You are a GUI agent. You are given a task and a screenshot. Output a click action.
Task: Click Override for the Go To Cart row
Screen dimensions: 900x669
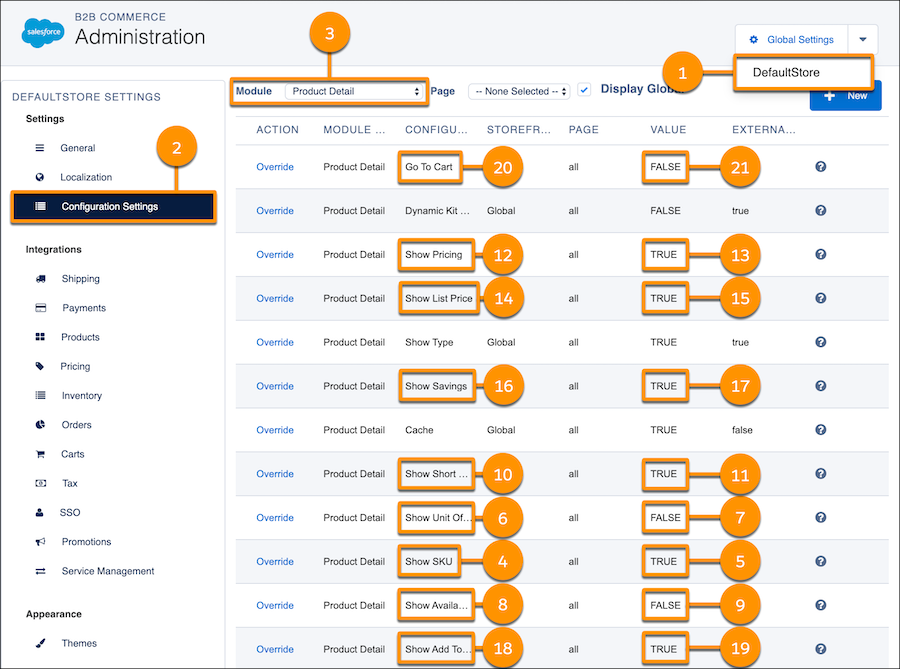click(x=275, y=167)
